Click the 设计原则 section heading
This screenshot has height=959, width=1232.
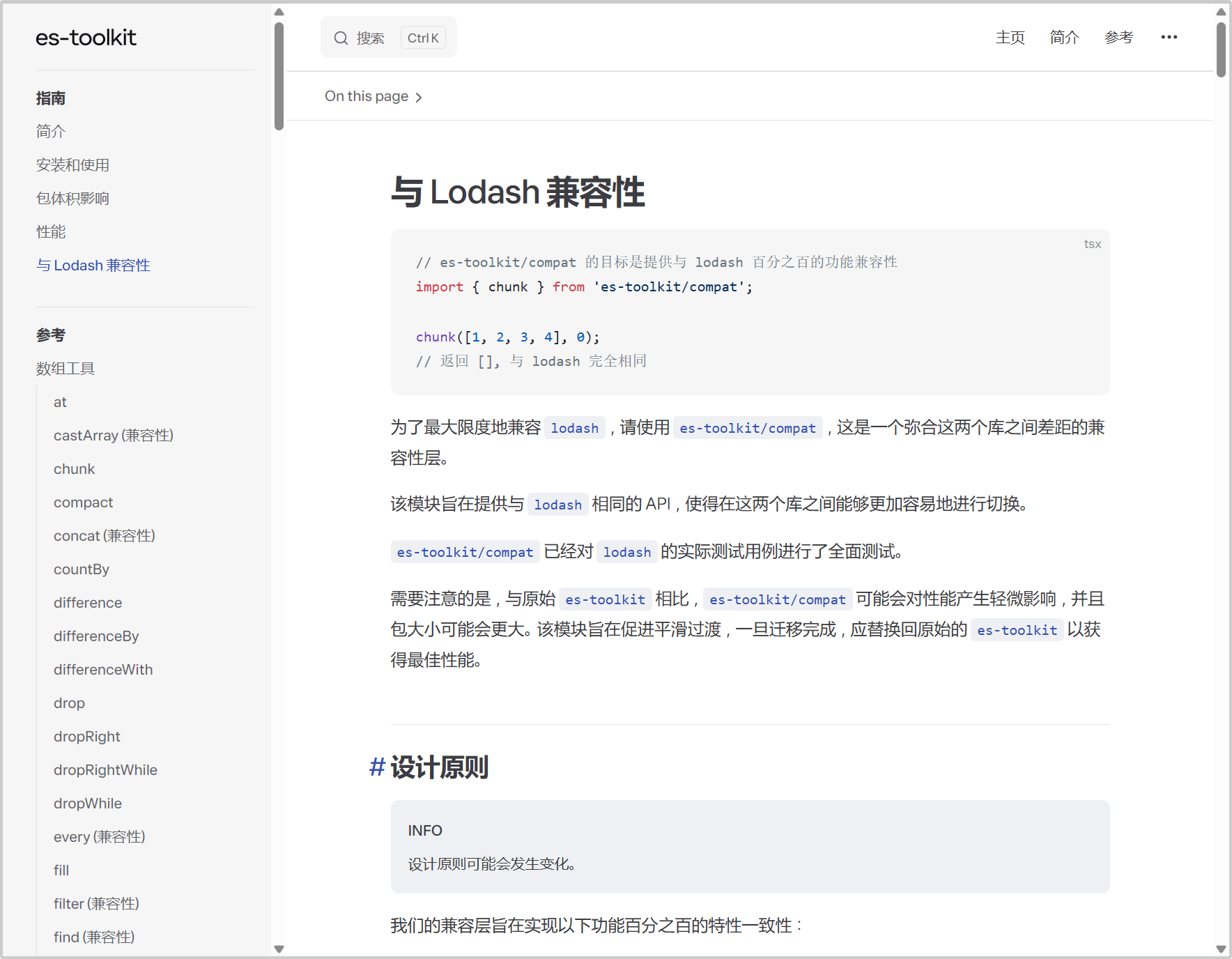click(x=439, y=767)
